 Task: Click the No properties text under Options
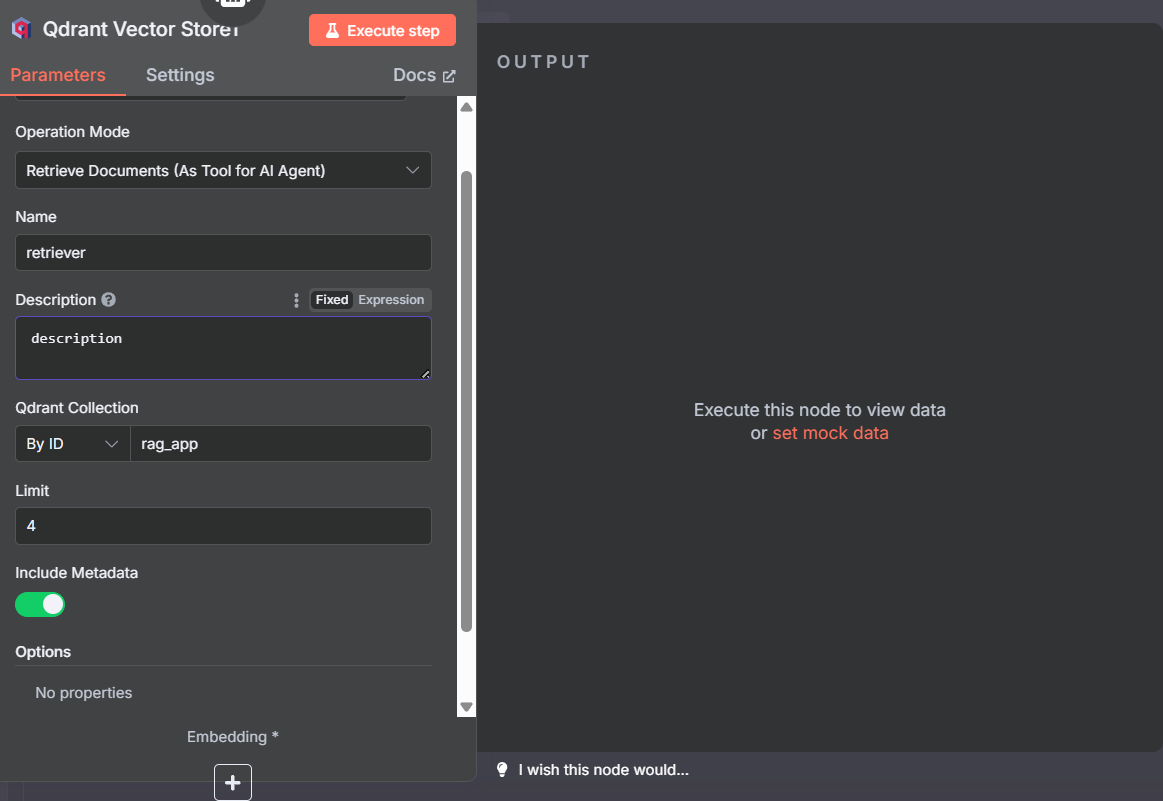(84, 693)
